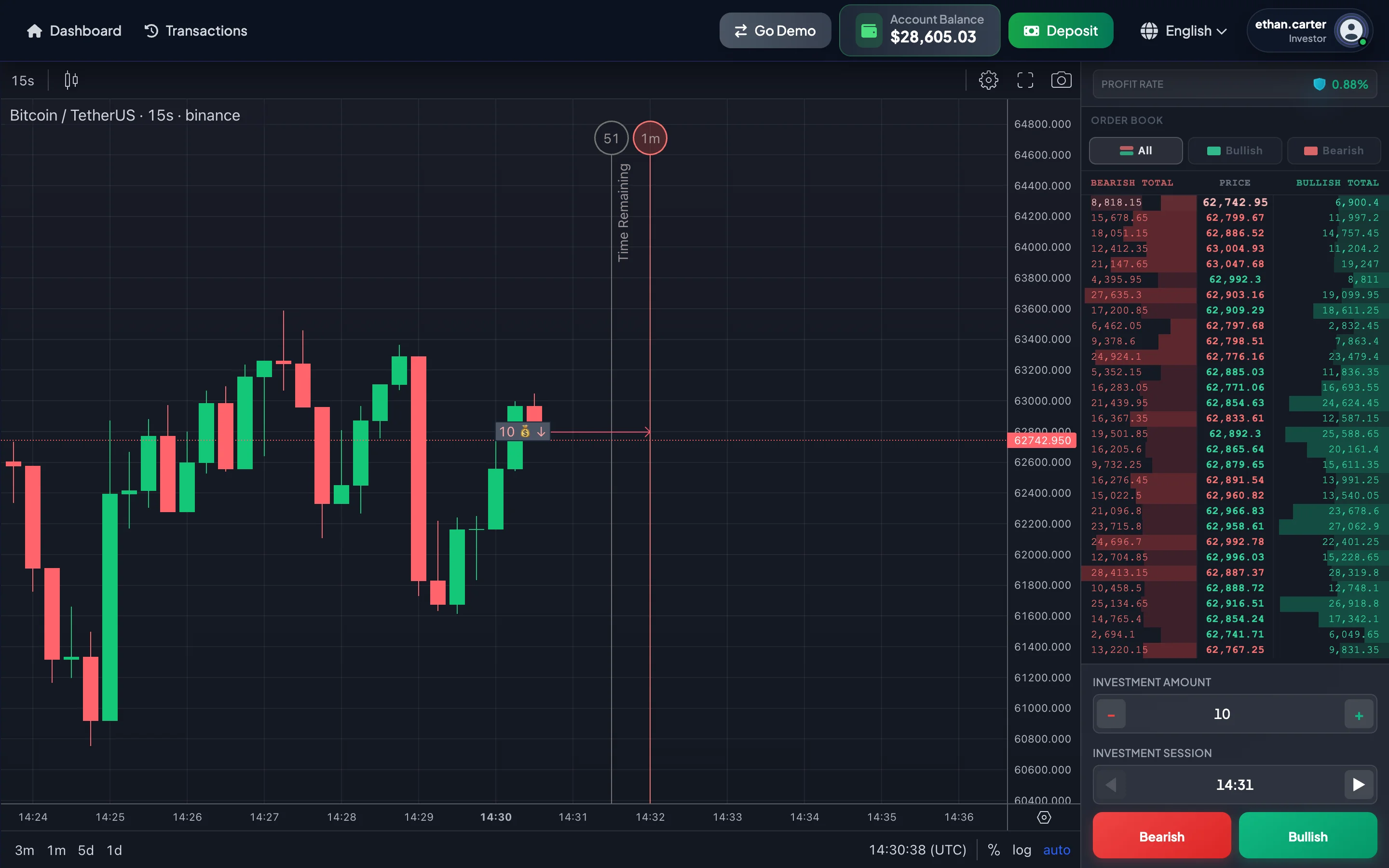Viewport: 1389px width, 868px height.
Task: Click bullish total 26,918.8 row
Action: (x=1353, y=604)
